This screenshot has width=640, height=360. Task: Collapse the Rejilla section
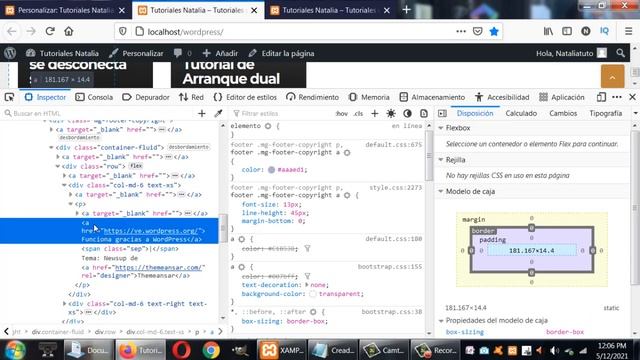click(x=441, y=160)
